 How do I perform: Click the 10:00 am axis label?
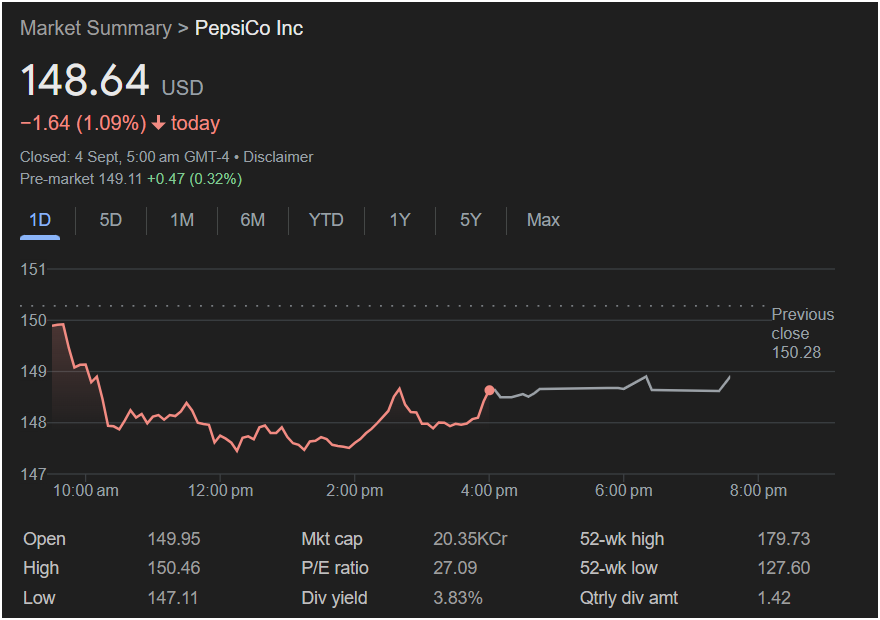tap(85, 491)
